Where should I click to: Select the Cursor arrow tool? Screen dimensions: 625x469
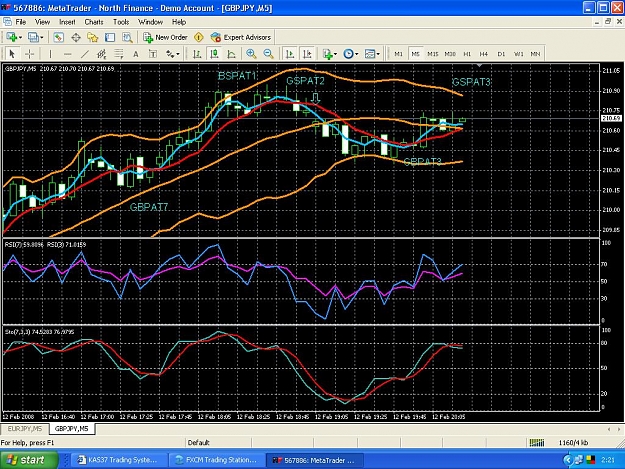tap(12, 53)
